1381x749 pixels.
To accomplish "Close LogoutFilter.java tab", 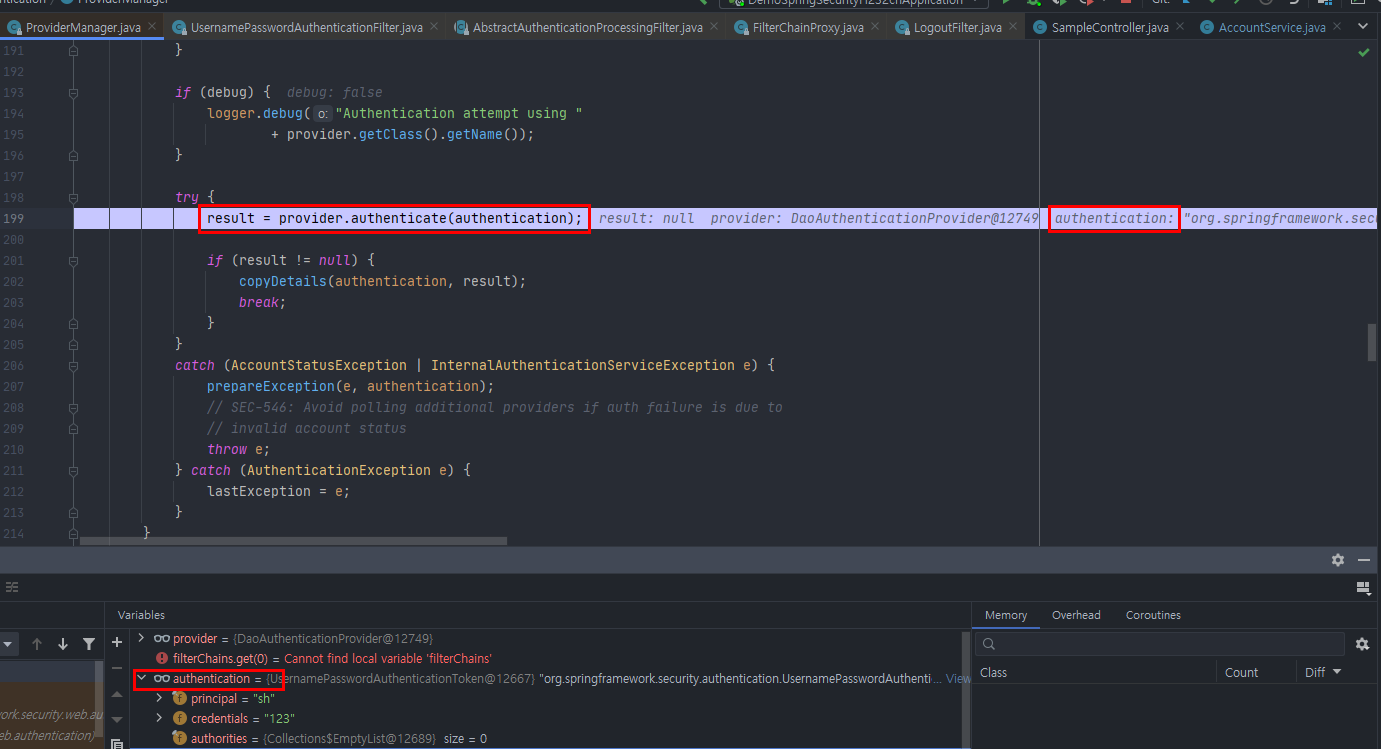I will tap(1013, 27).
